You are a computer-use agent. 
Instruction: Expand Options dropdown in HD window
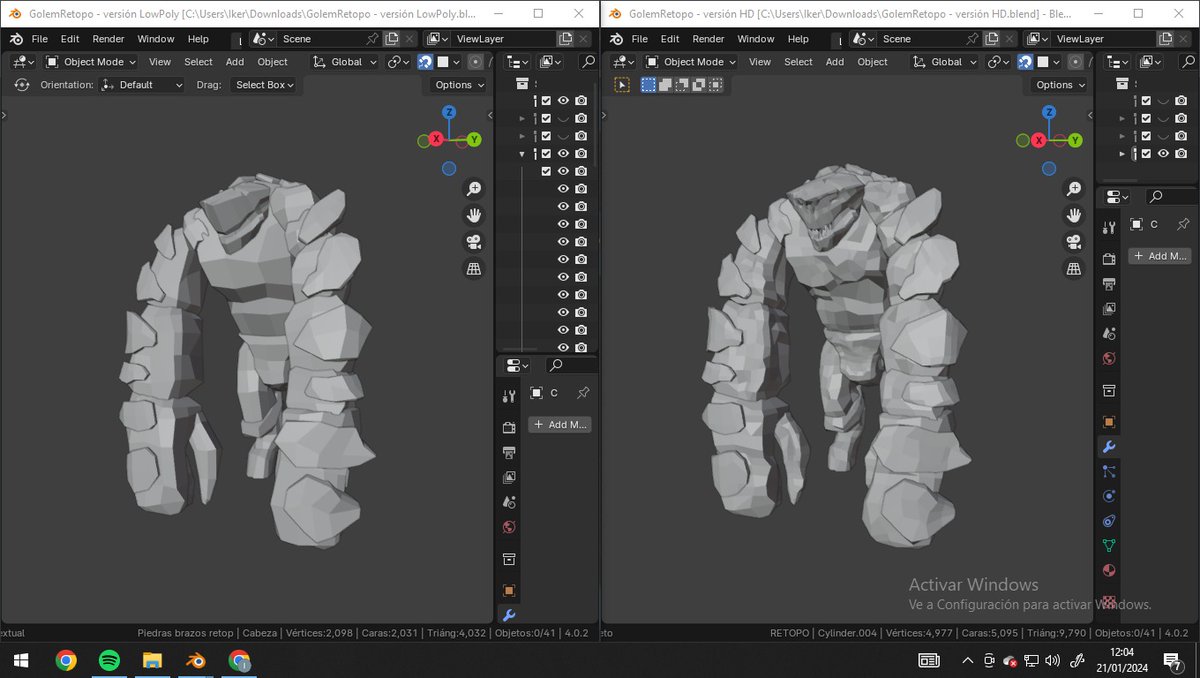click(1060, 85)
